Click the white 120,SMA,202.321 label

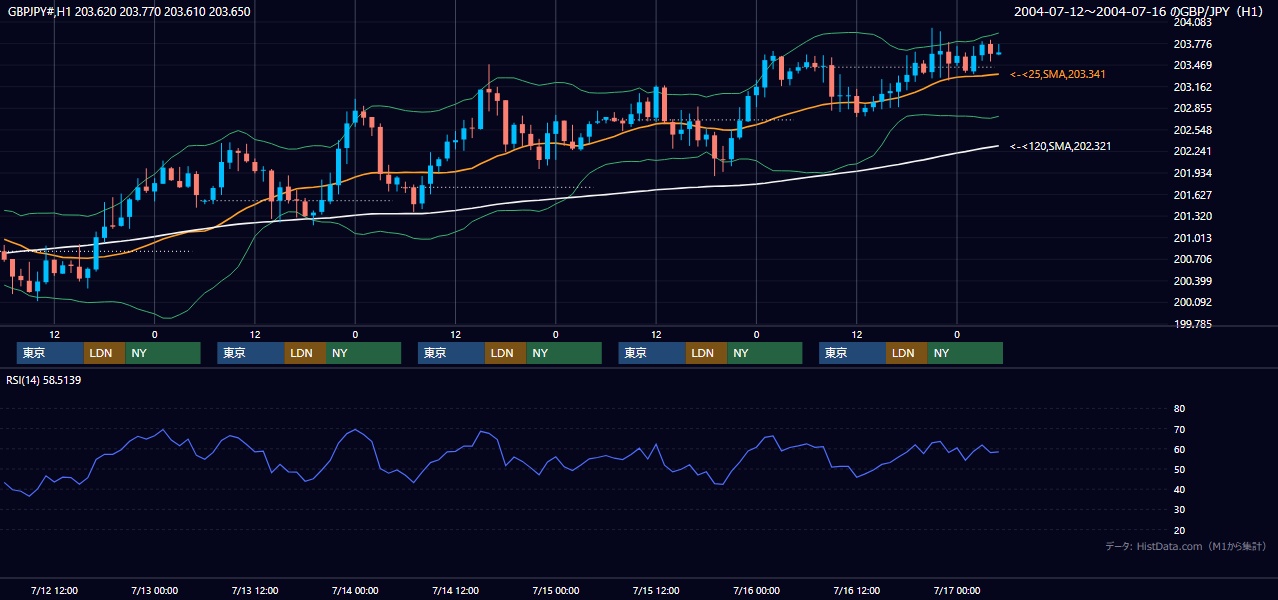[1060, 146]
